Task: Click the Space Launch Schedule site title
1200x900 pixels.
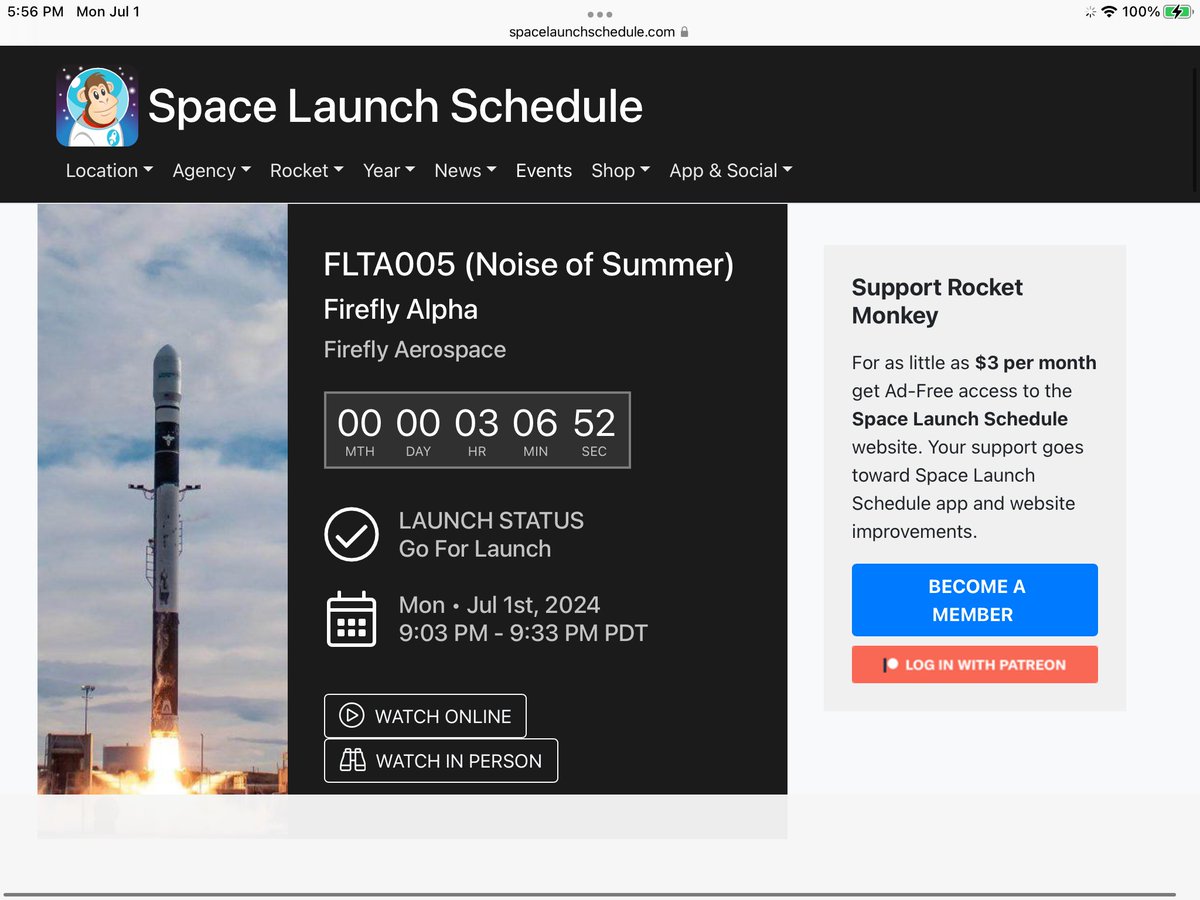Action: tap(395, 106)
